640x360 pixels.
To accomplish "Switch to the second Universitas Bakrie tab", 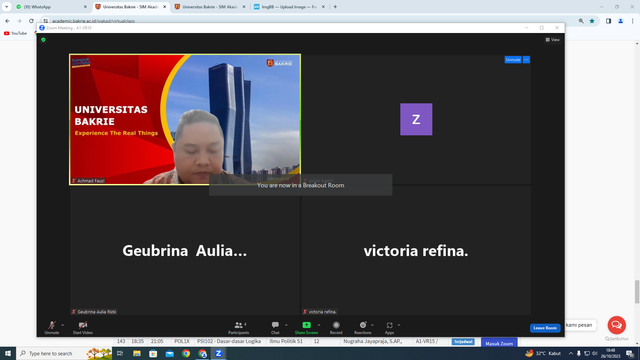I will (x=210, y=7).
